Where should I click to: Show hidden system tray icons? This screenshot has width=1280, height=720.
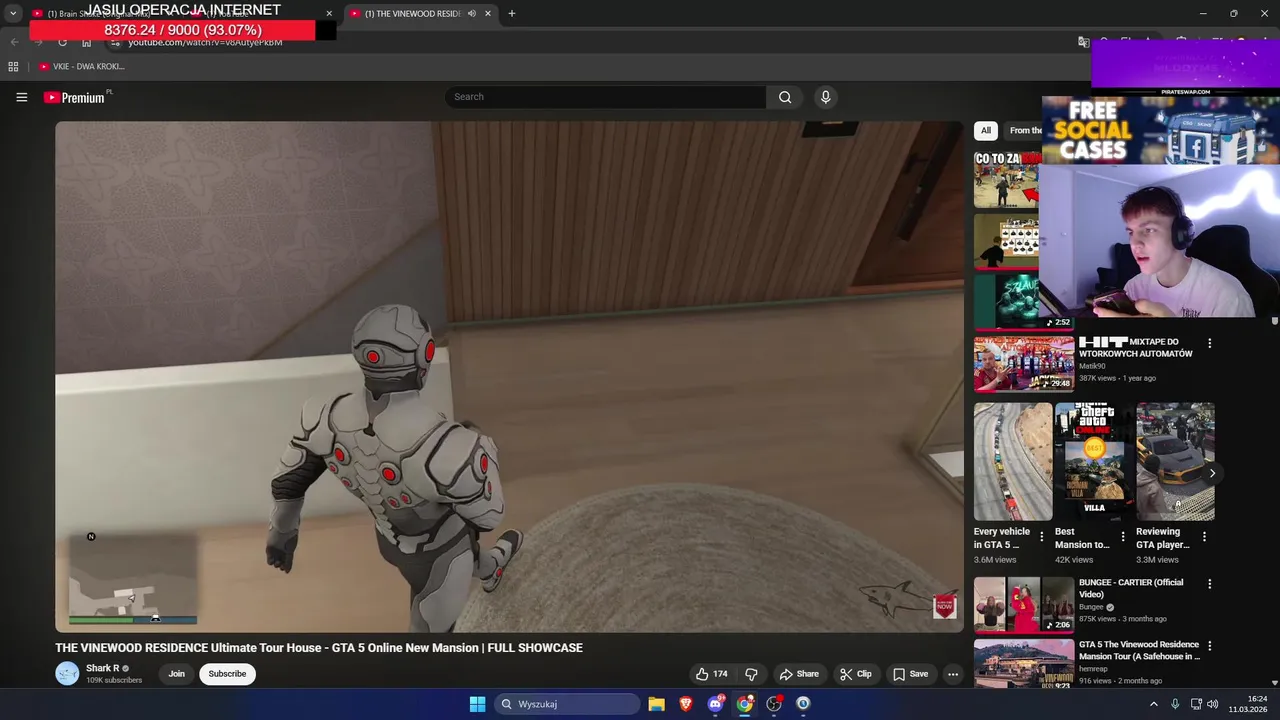(x=1153, y=704)
